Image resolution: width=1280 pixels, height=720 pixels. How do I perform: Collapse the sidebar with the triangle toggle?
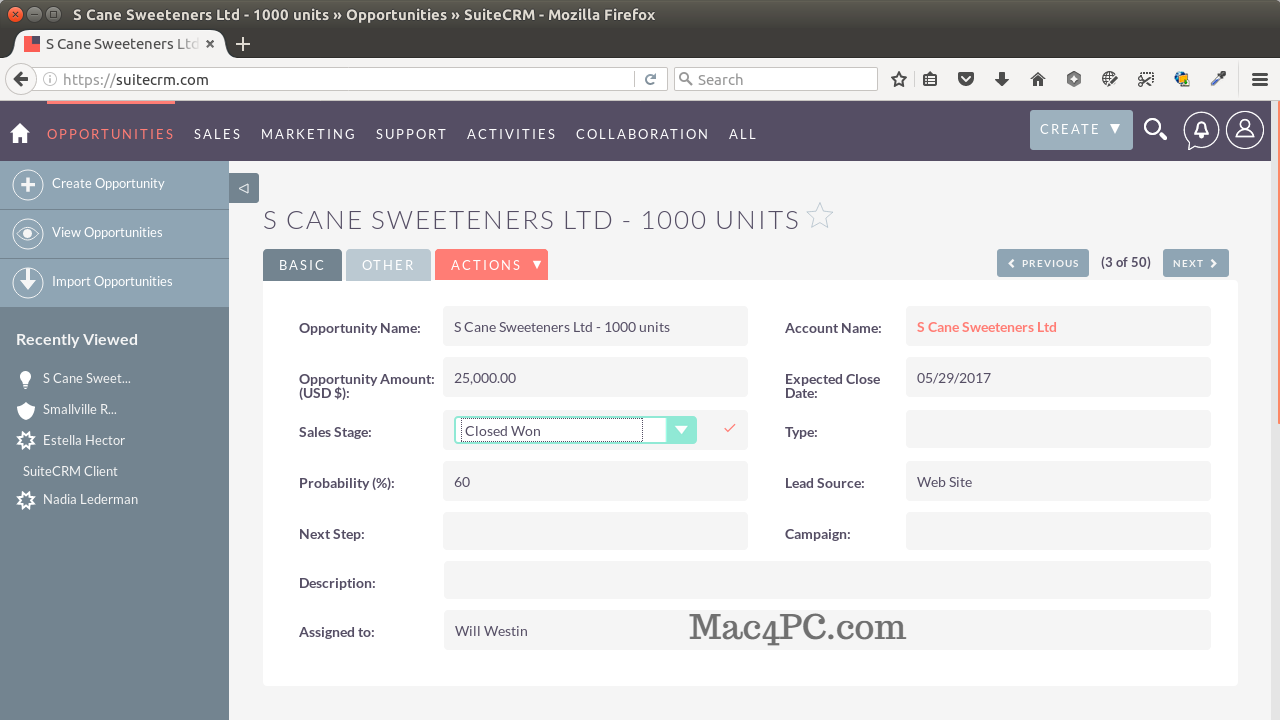244,188
